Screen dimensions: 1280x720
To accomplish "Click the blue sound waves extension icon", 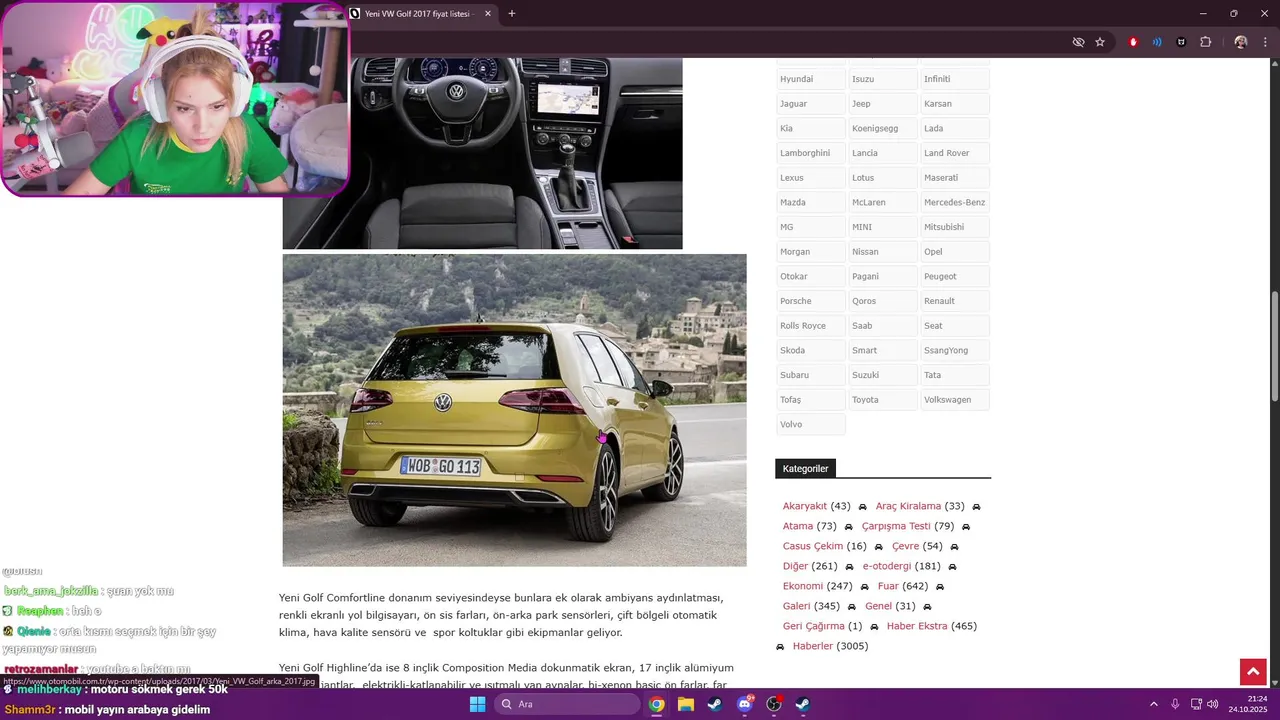I will pos(1157,42).
